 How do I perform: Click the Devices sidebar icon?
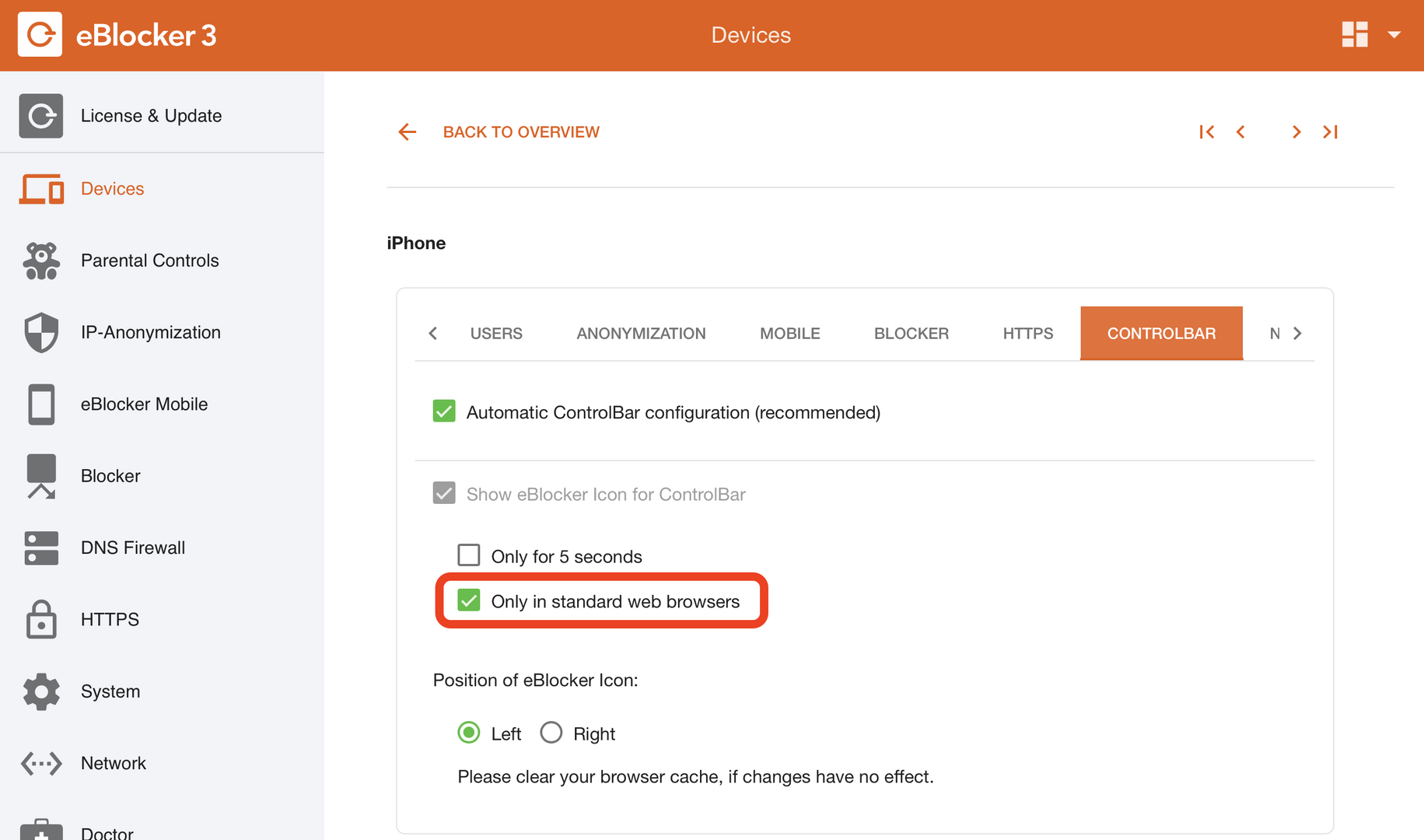click(x=41, y=189)
